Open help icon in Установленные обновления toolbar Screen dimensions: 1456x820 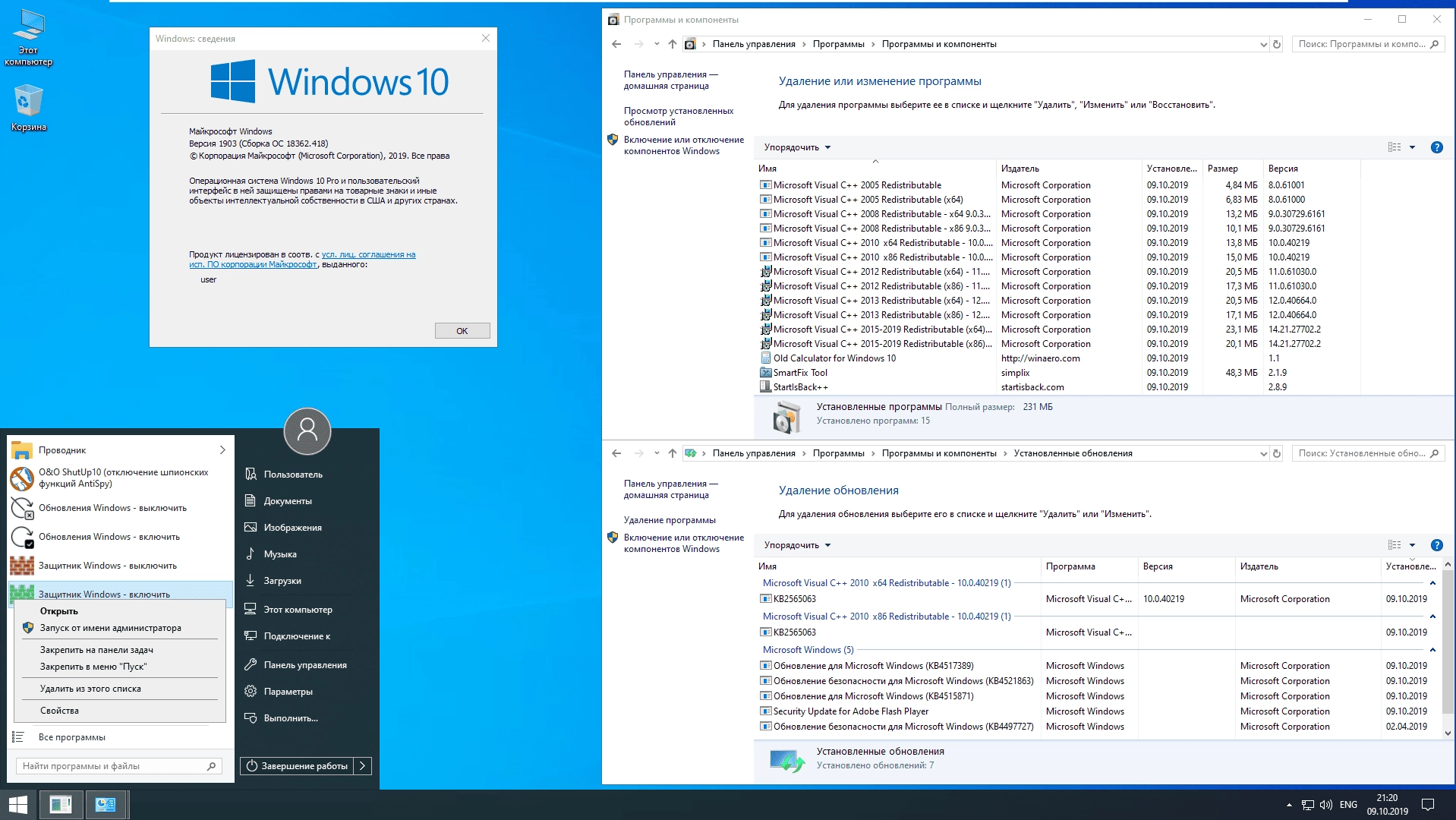[1436, 545]
